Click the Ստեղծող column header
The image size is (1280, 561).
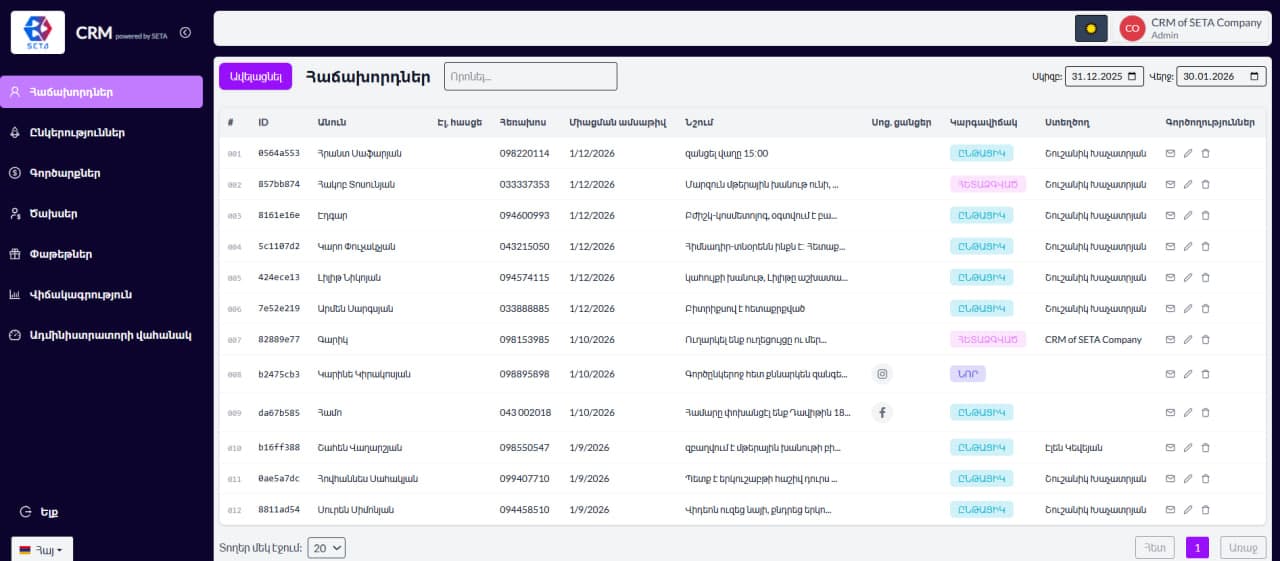coord(1067,122)
